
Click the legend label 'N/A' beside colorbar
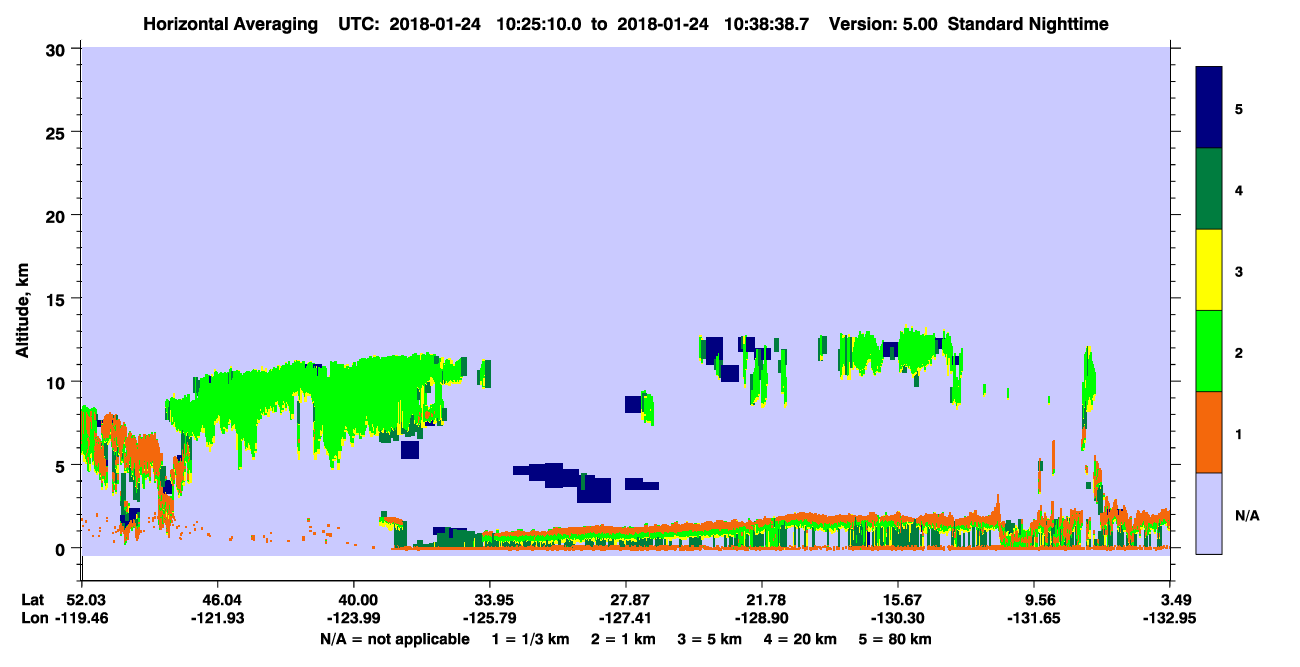(1246, 514)
